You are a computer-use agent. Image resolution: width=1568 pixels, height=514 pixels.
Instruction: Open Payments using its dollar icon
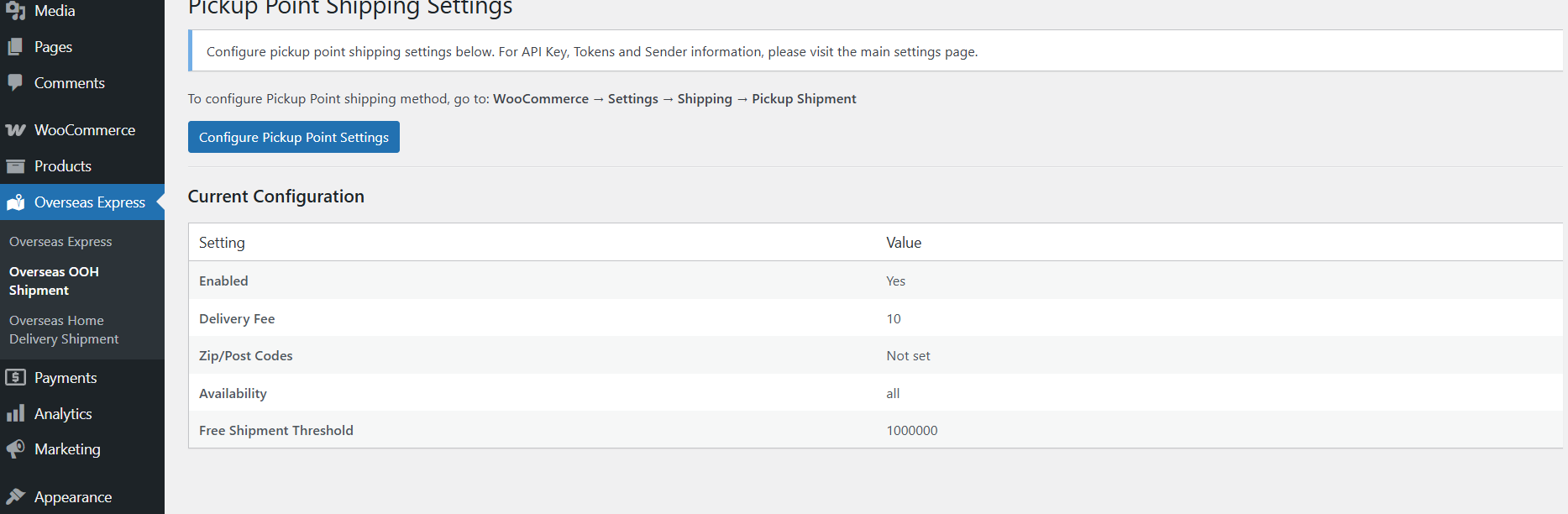tap(15, 377)
